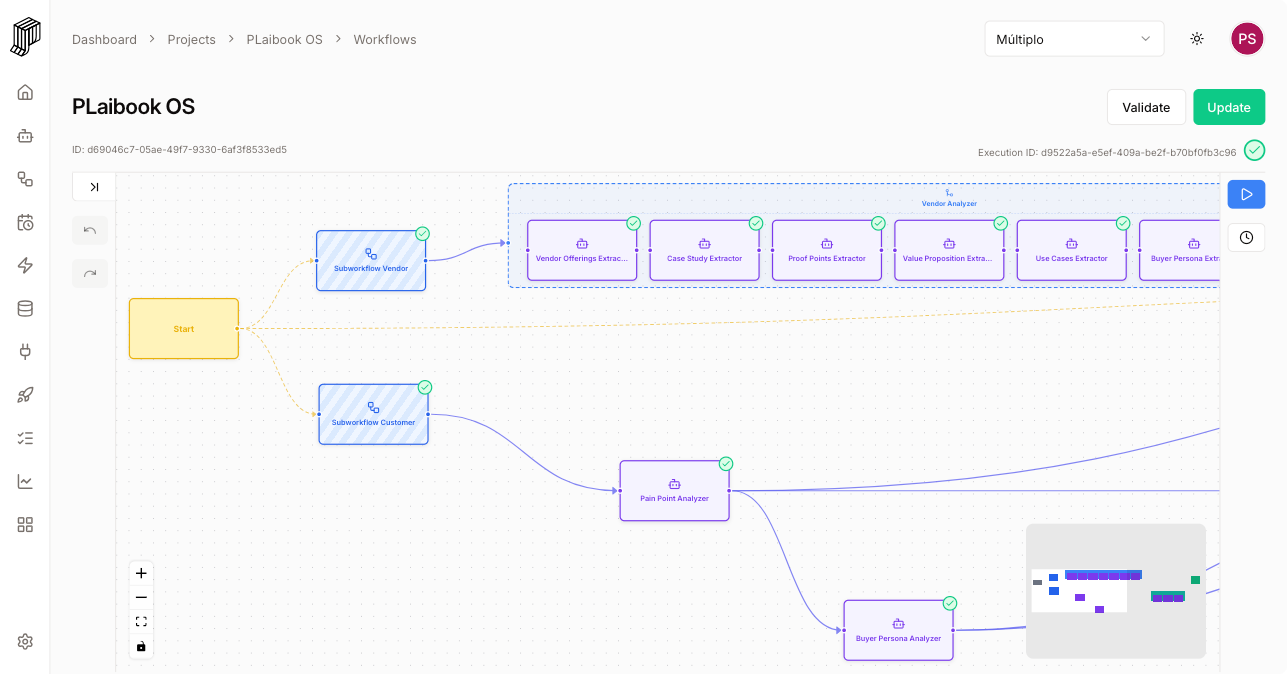Zoom in on the workflow canvas
Screen dimensions: 1287x674
[x=141, y=573]
